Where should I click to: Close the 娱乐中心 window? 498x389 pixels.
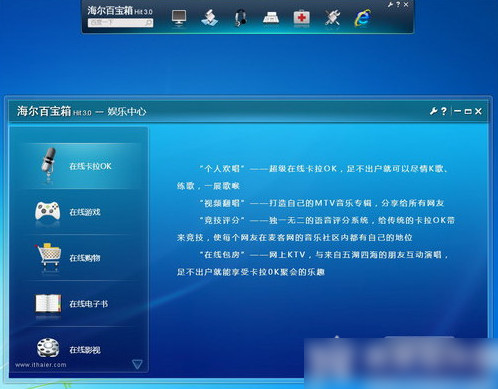tap(478, 111)
